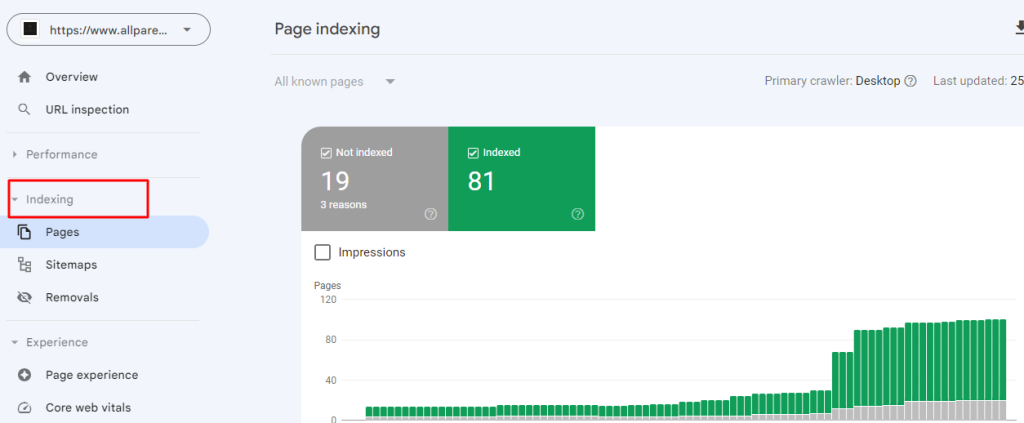Select Pages in the sidebar
This screenshot has width=1024, height=423.
point(104,232)
